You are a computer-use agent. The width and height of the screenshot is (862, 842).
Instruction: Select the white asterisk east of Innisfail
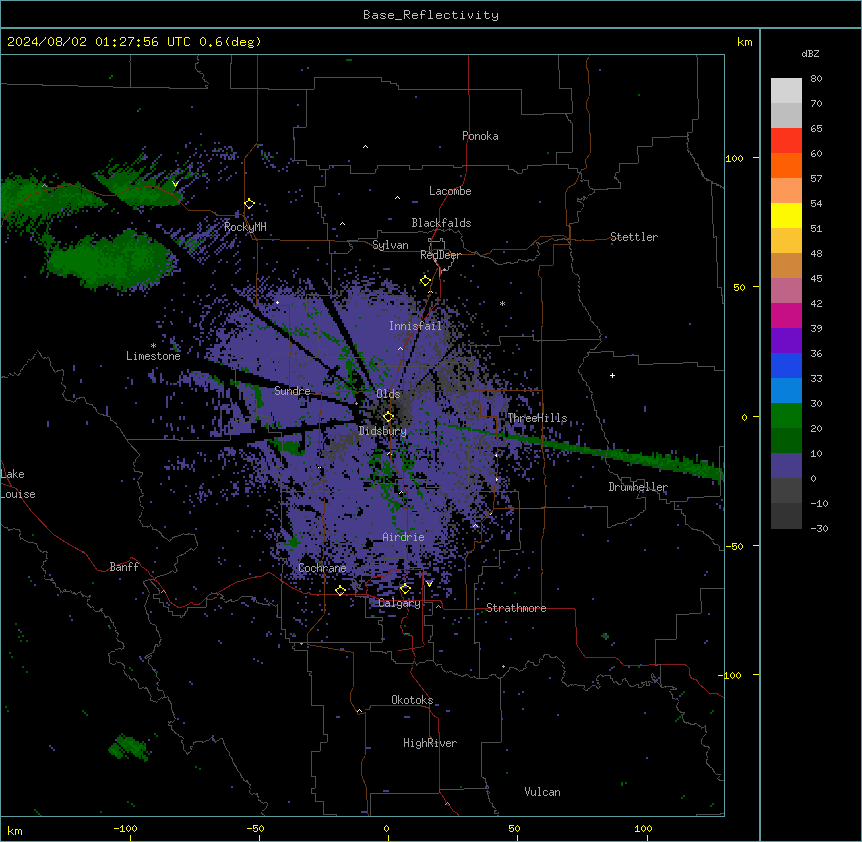(x=502, y=303)
